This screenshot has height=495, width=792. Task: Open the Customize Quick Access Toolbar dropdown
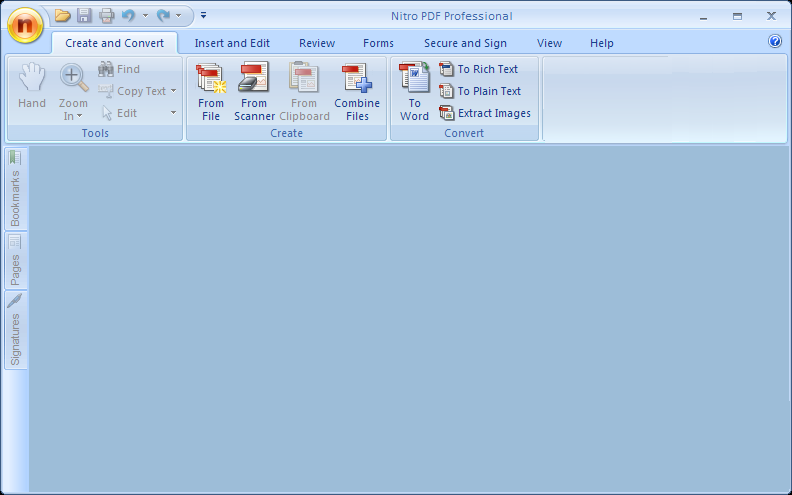[x=203, y=15]
